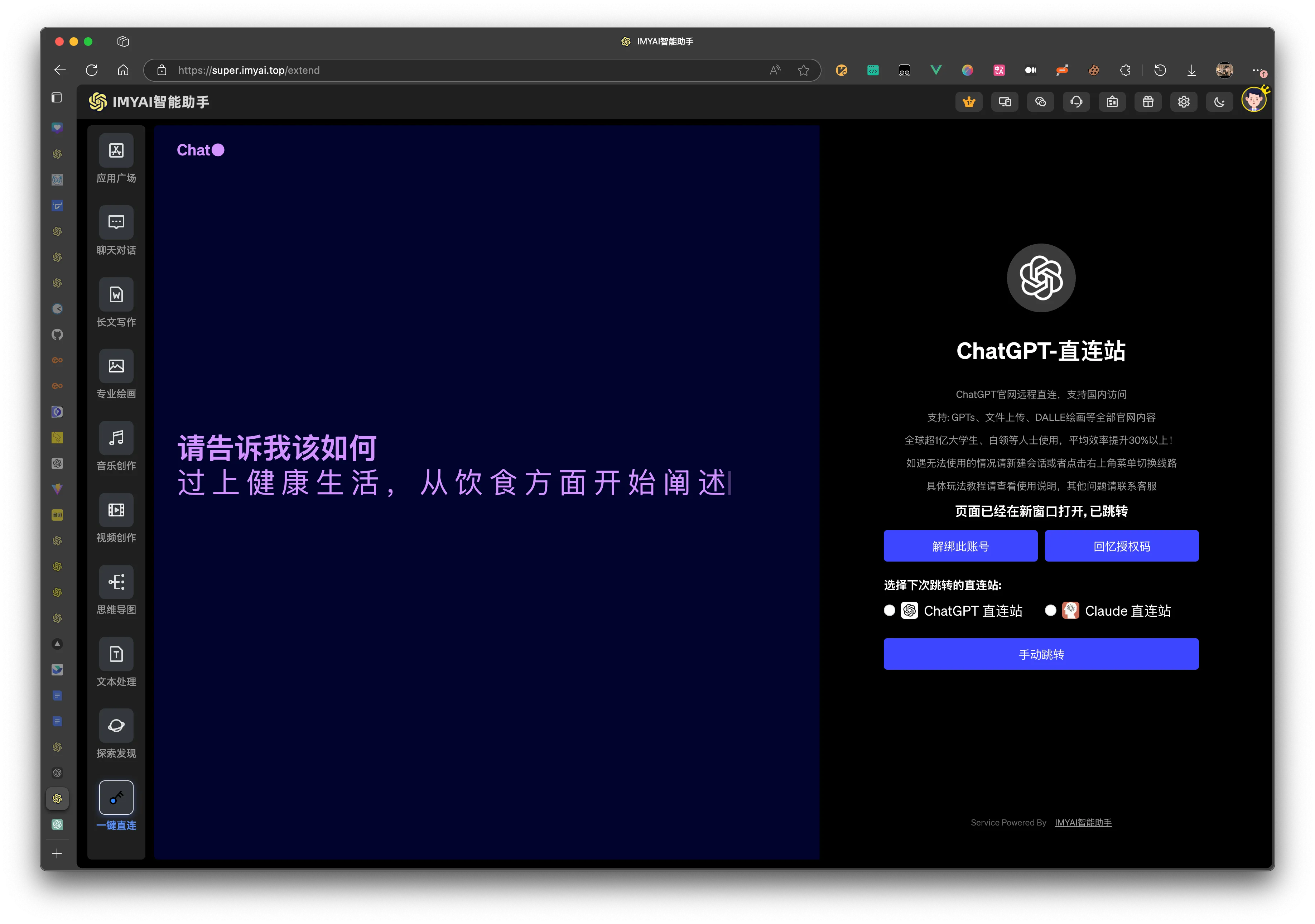Open 文本处理 text processing
This screenshot has height=924, width=1315.
(x=116, y=662)
